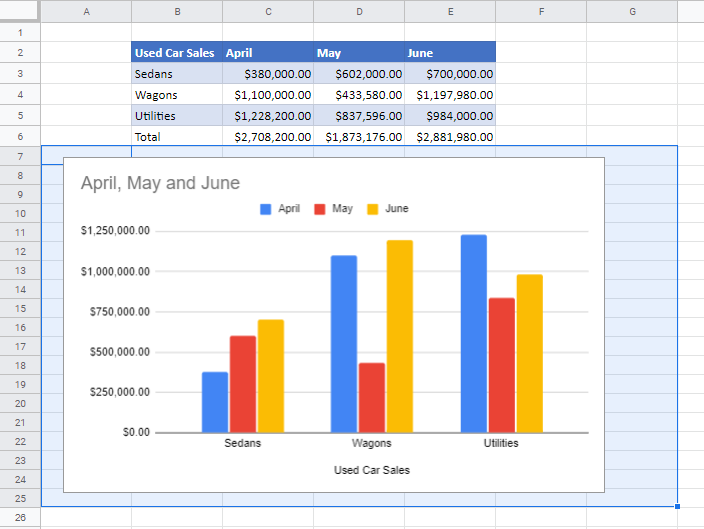704x529 pixels.
Task: Select the Used Car Sales header cell
Action: [x=176, y=52]
